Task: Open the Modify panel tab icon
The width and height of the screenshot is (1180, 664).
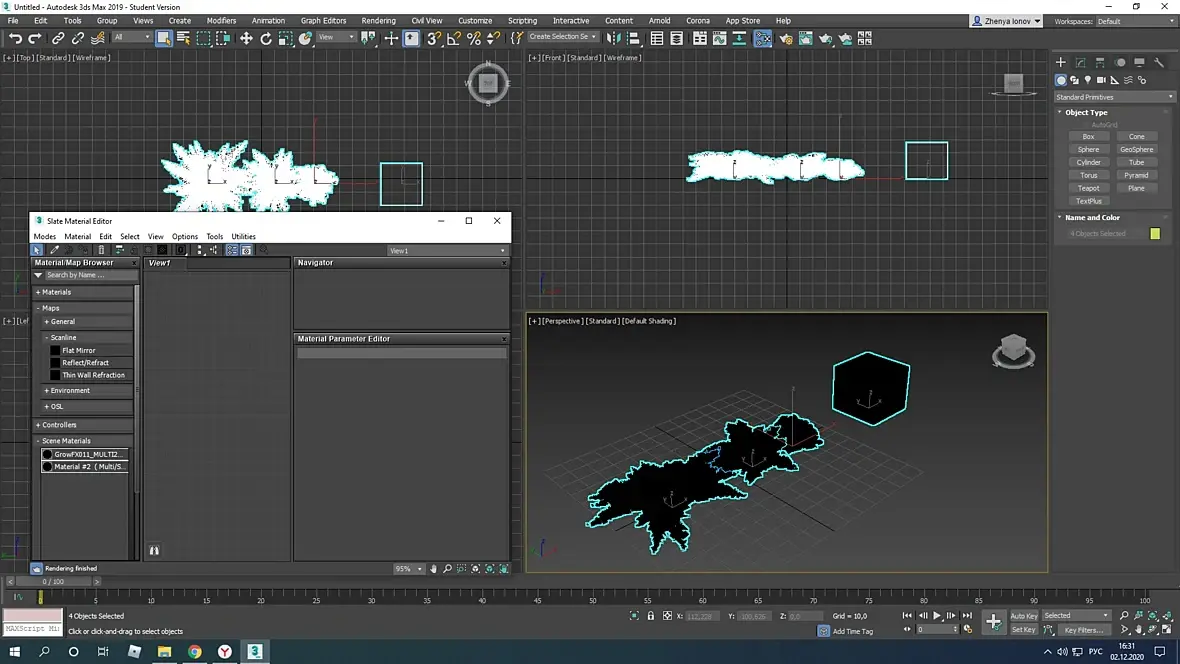Action: [x=1080, y=63]
